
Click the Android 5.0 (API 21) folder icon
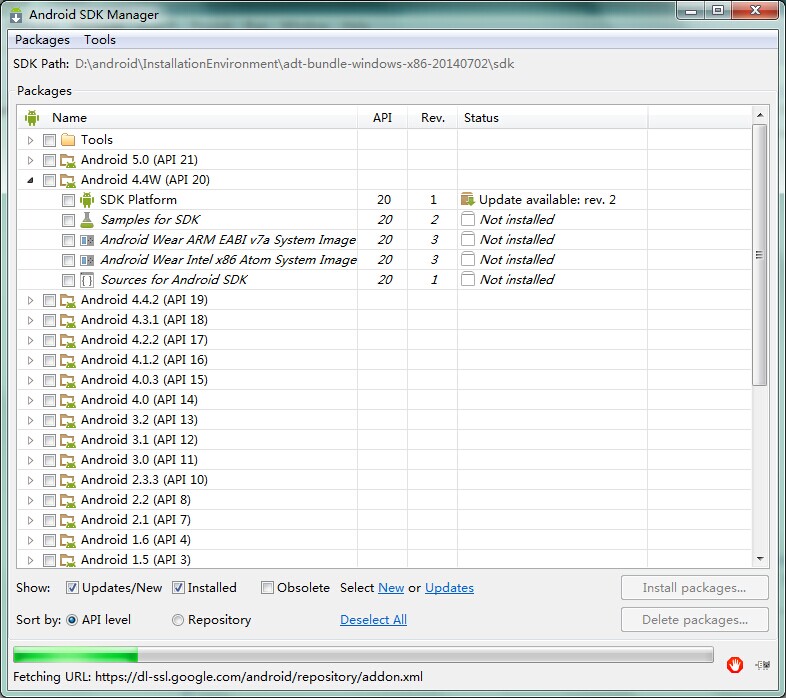point(68,160)
